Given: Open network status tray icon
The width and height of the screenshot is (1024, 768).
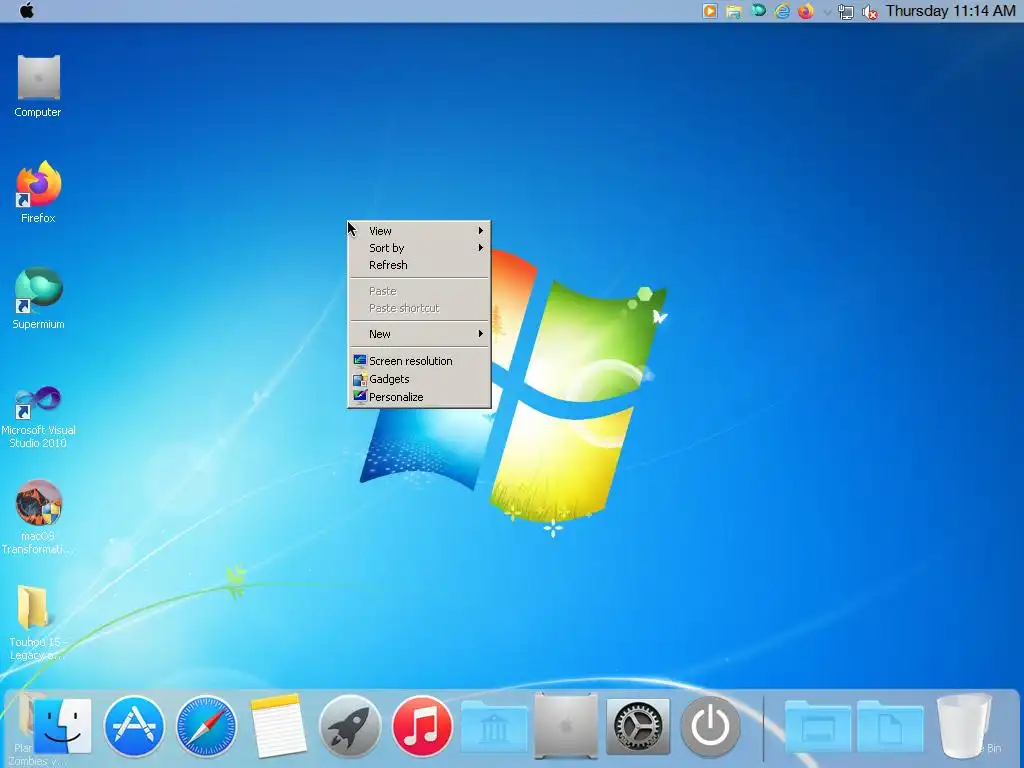Looking at the screenshot, I should pos(846,12).
